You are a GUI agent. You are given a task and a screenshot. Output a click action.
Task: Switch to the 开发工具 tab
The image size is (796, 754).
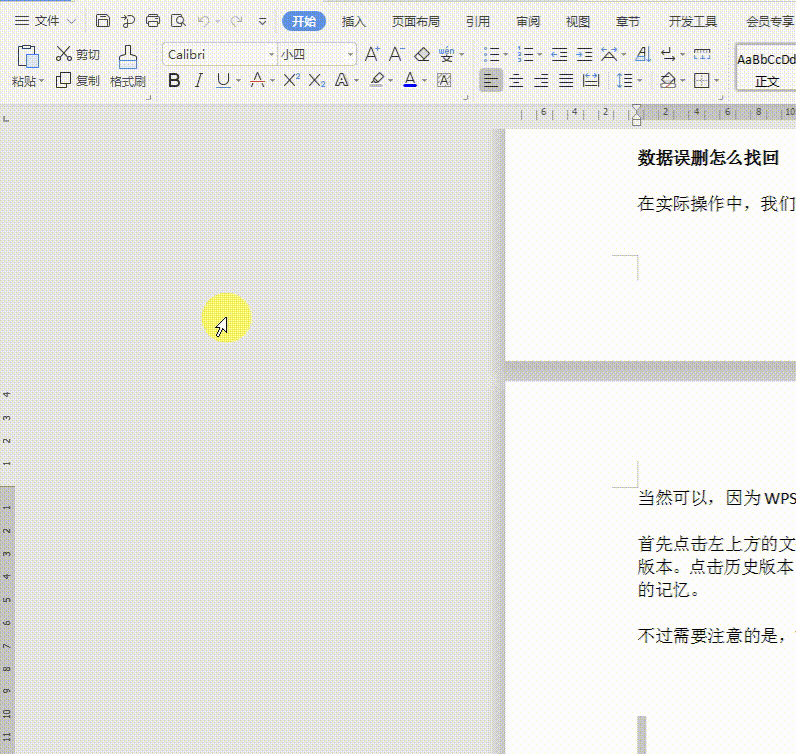pos(692,21)
